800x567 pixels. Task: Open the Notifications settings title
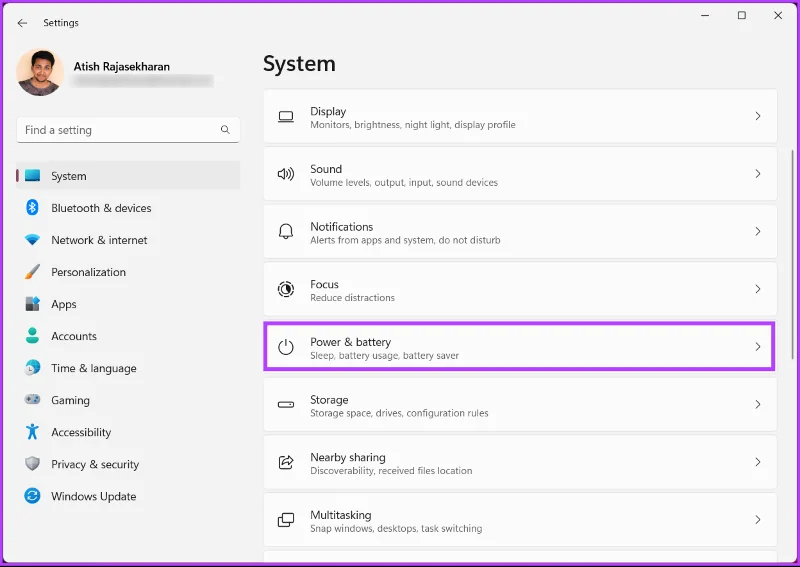coord(342,227)
